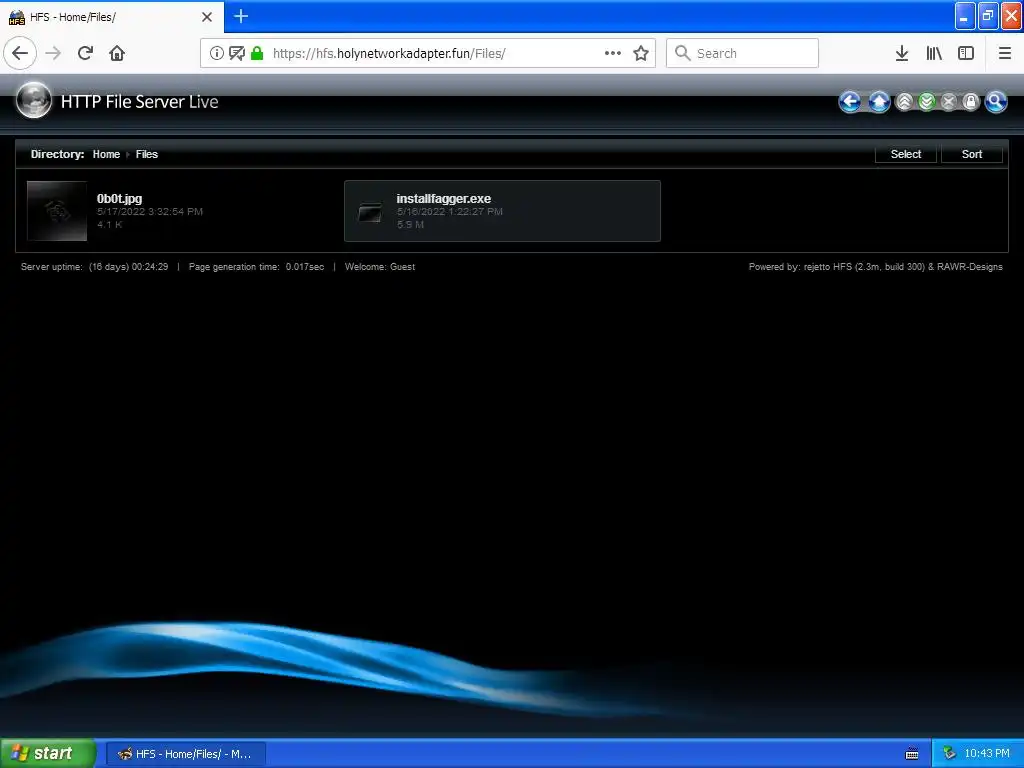1024x768 pixels.
Task: Open the Library bookshelf icon
Action: pos(934,53)
